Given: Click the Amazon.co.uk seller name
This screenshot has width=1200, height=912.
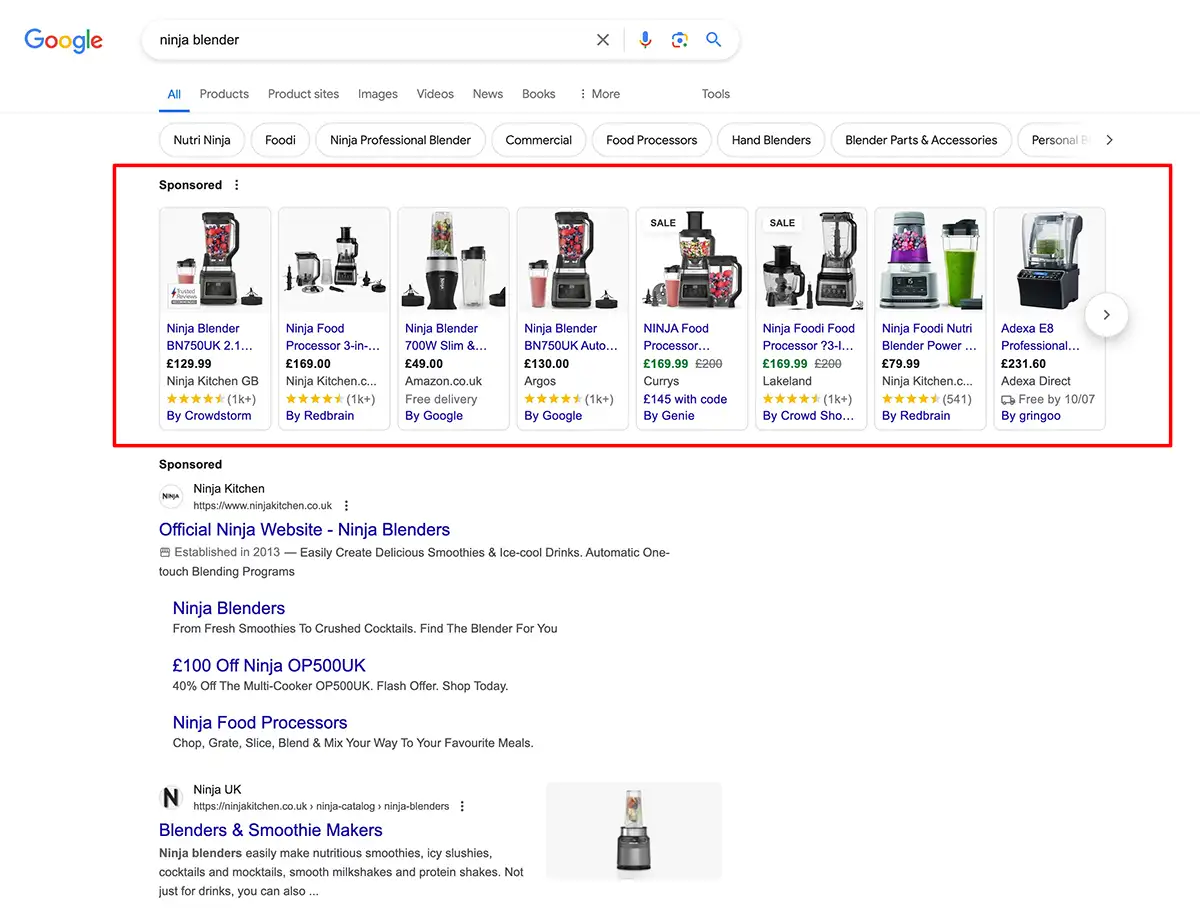Looking at the screenshot, I should 443,381.
